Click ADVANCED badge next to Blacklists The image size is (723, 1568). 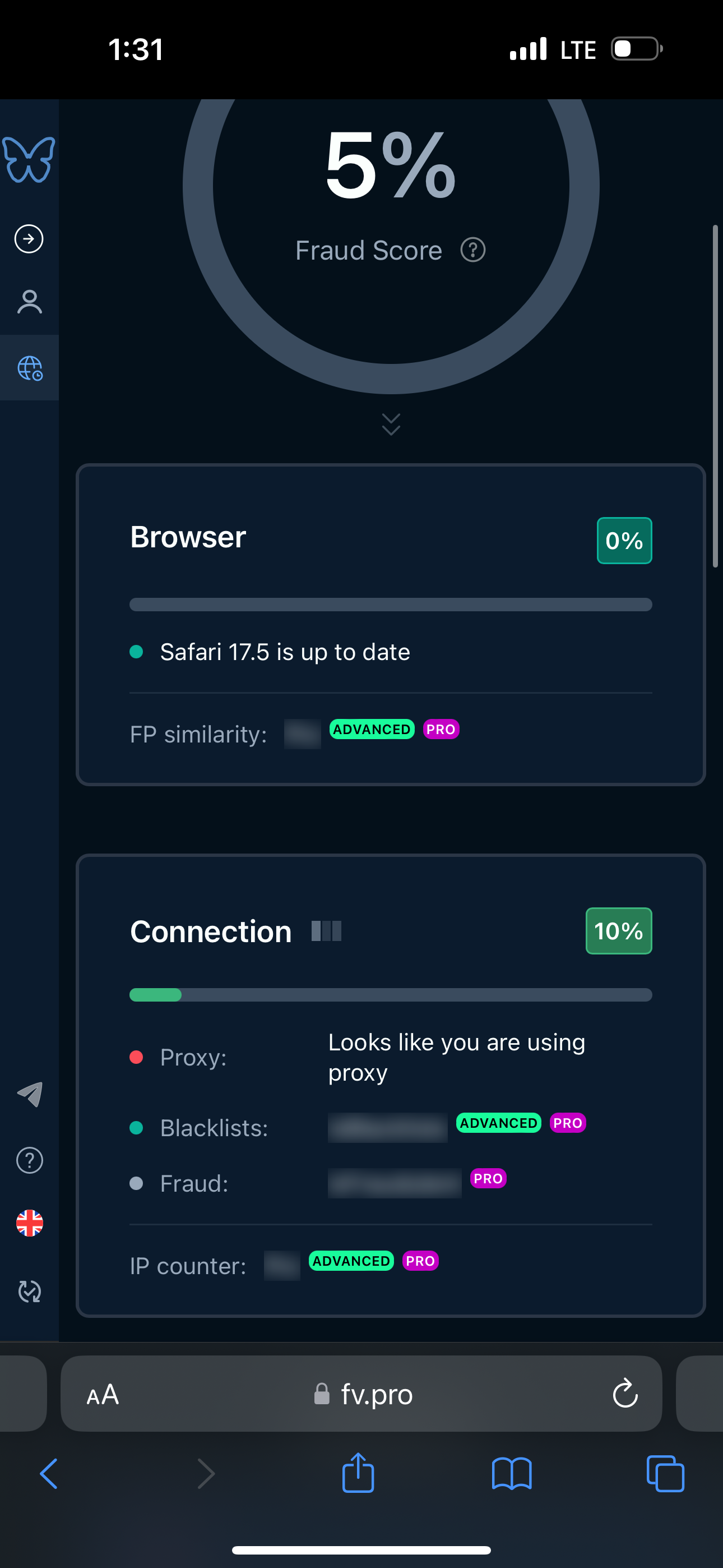click(x=498, y=1123)
